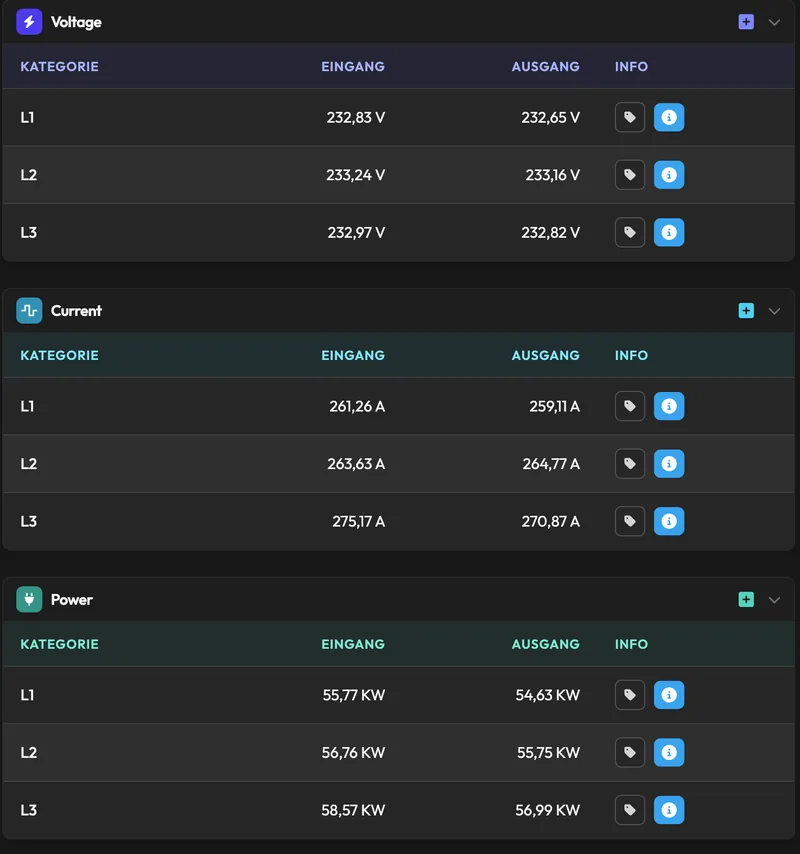Click the AUSGANG column header in Current table
The image size is (800, 854).
546,355
